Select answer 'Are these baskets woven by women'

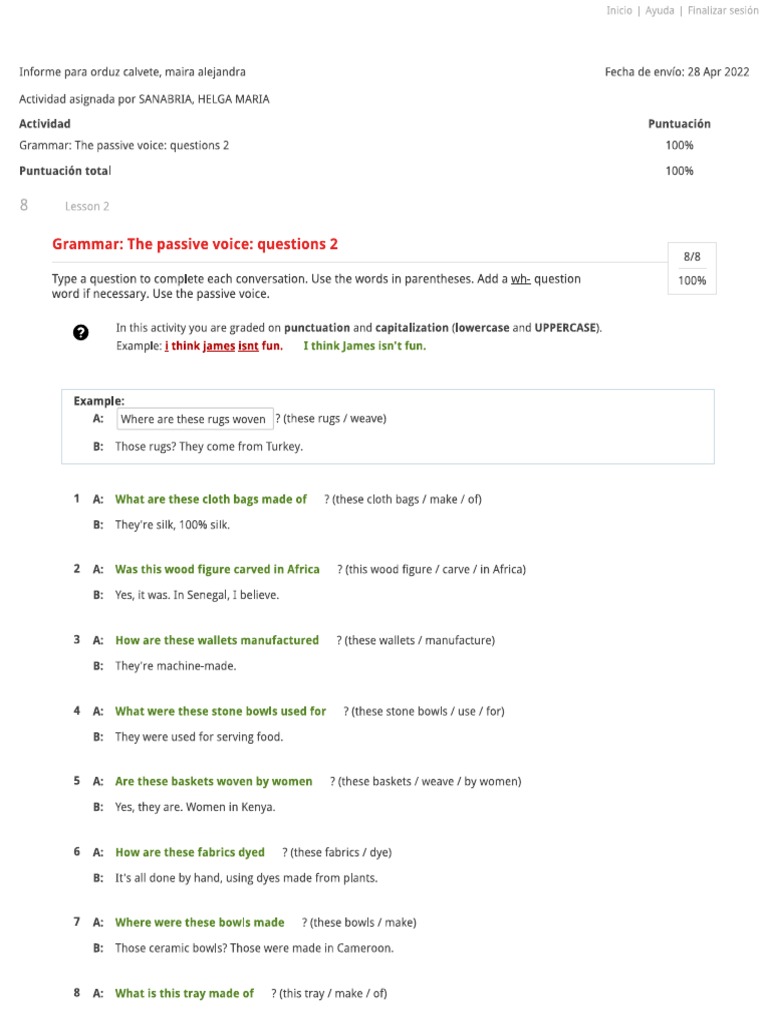(x=214, y=782)
